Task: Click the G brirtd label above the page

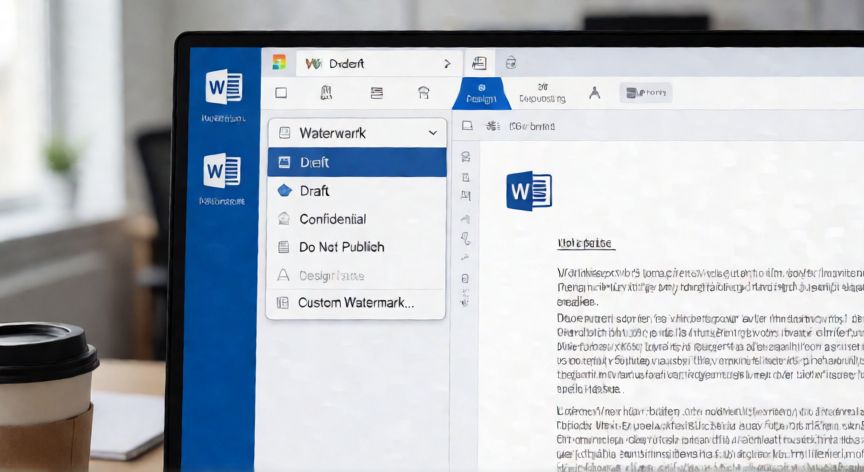Action: tap(532, 127)
